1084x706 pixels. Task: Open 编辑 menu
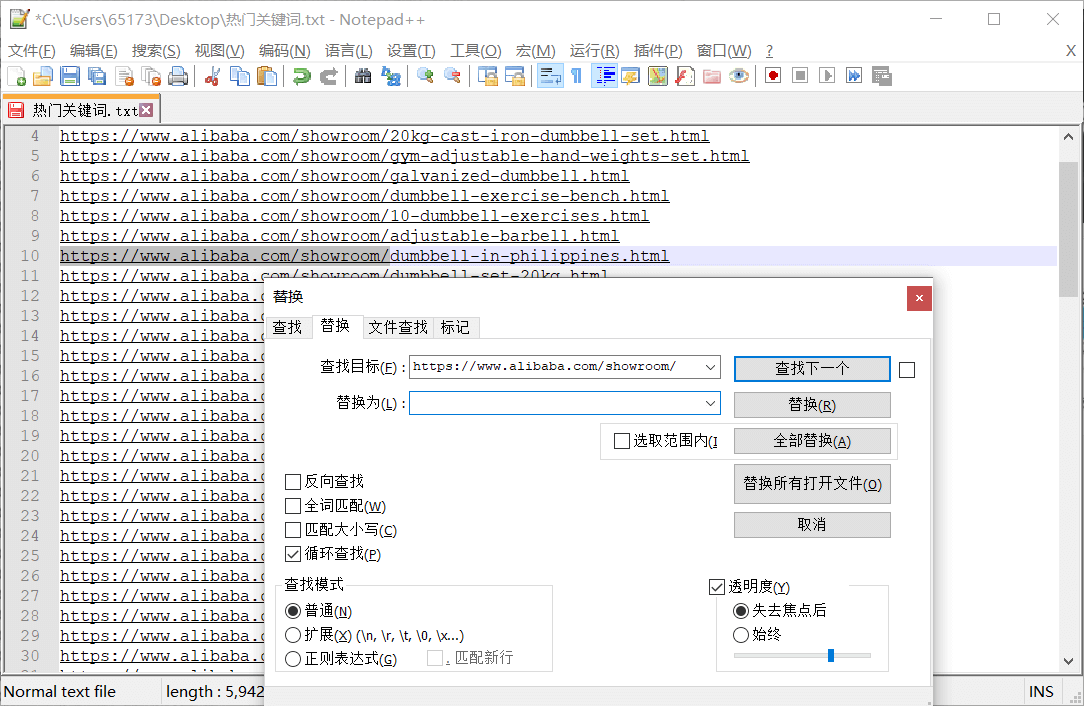pyautogui.click(x=93, y=51)
